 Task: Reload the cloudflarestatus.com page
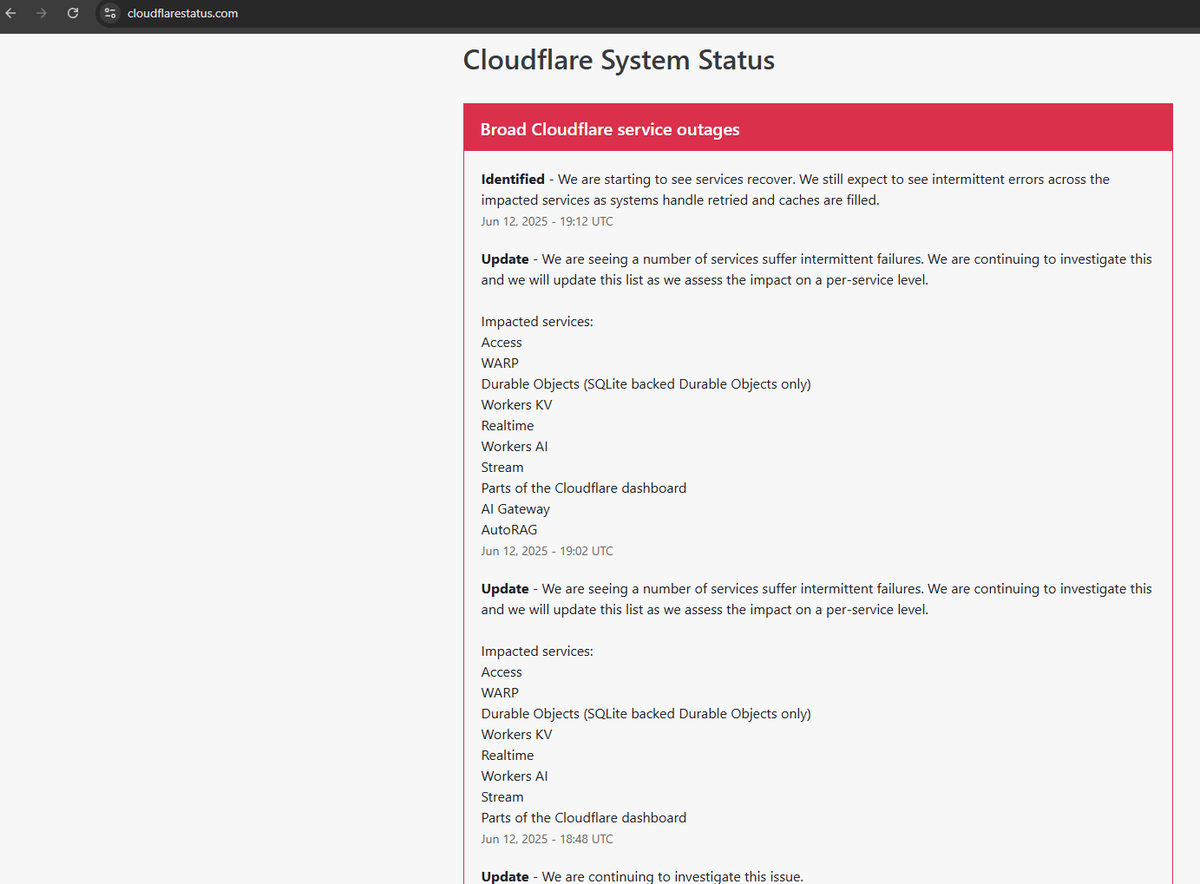(x=72, y=14)
